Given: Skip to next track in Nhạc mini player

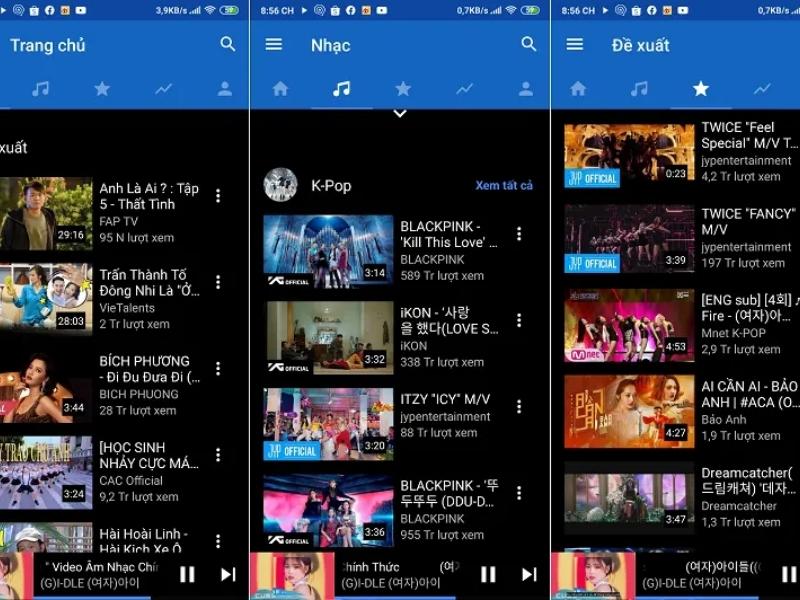Looking at the screenshot, I should click(529, 574).
